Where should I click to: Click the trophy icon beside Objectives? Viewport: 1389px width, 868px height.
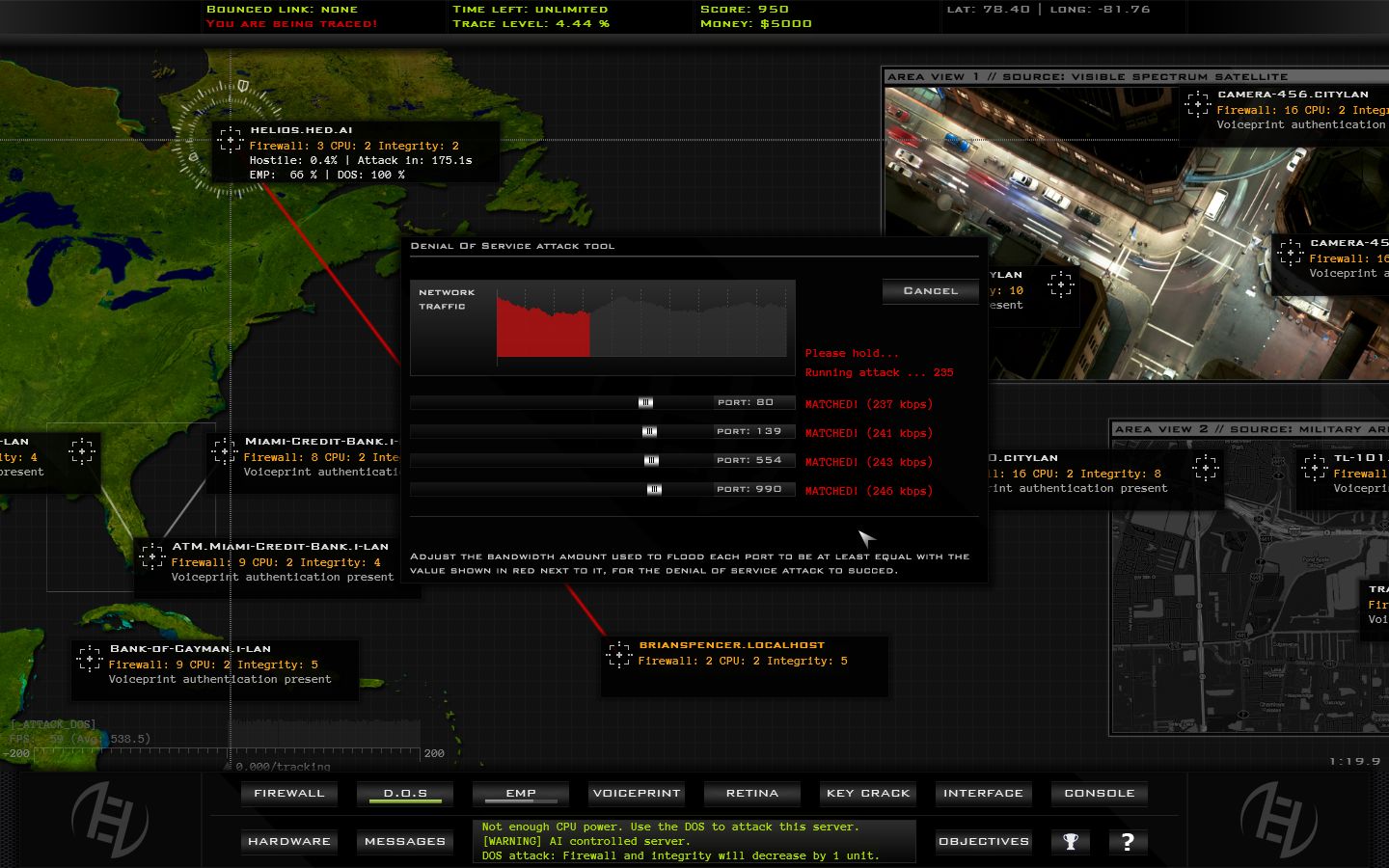[1071, 841]
